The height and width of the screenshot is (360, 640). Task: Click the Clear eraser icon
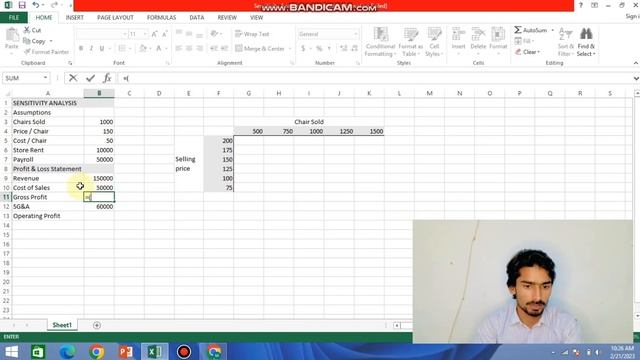point(518,52)
